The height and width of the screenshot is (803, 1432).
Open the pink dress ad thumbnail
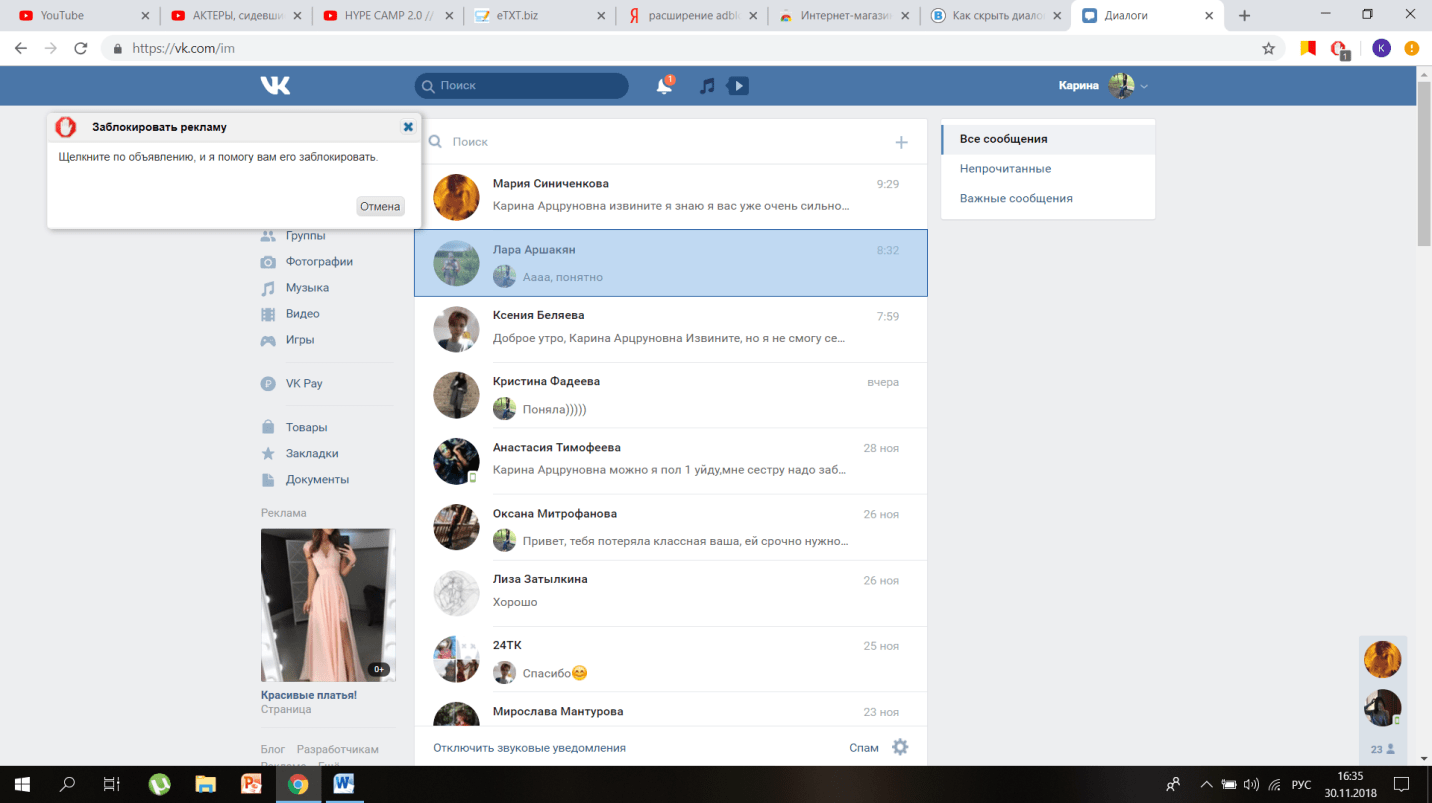(328, 605)
